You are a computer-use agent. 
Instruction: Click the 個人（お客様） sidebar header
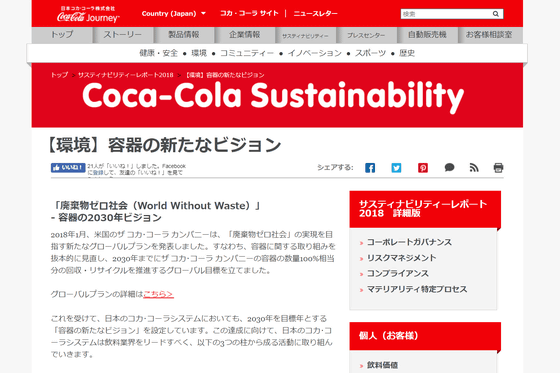point(425,336)
